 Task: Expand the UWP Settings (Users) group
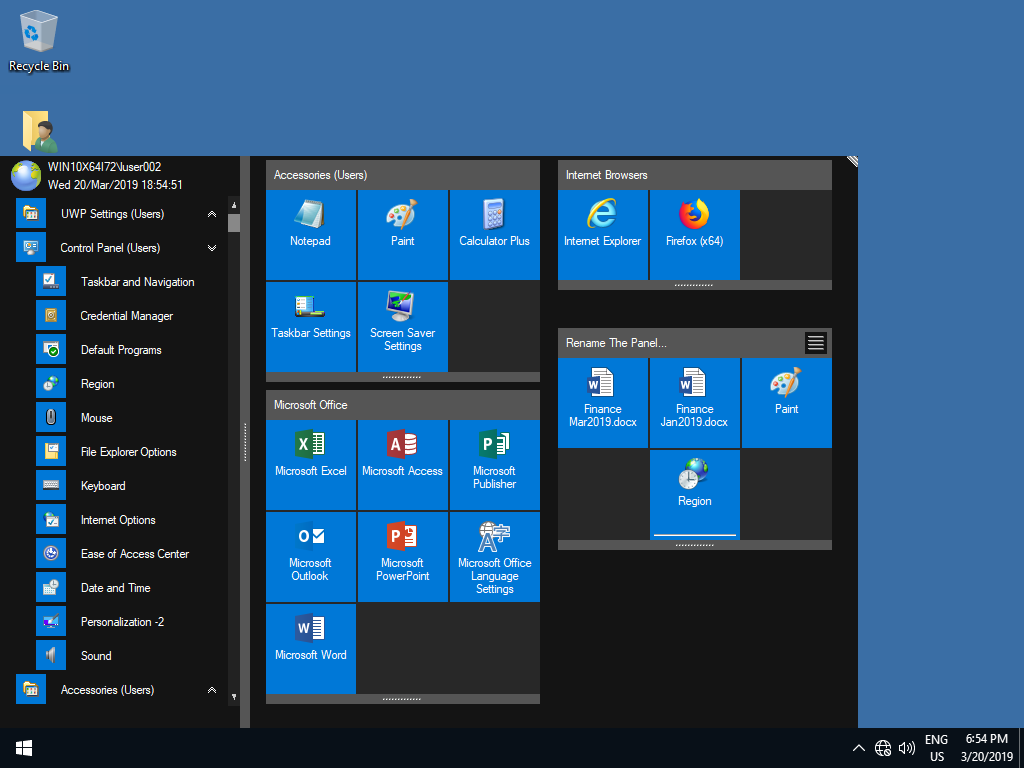point(212,214)
